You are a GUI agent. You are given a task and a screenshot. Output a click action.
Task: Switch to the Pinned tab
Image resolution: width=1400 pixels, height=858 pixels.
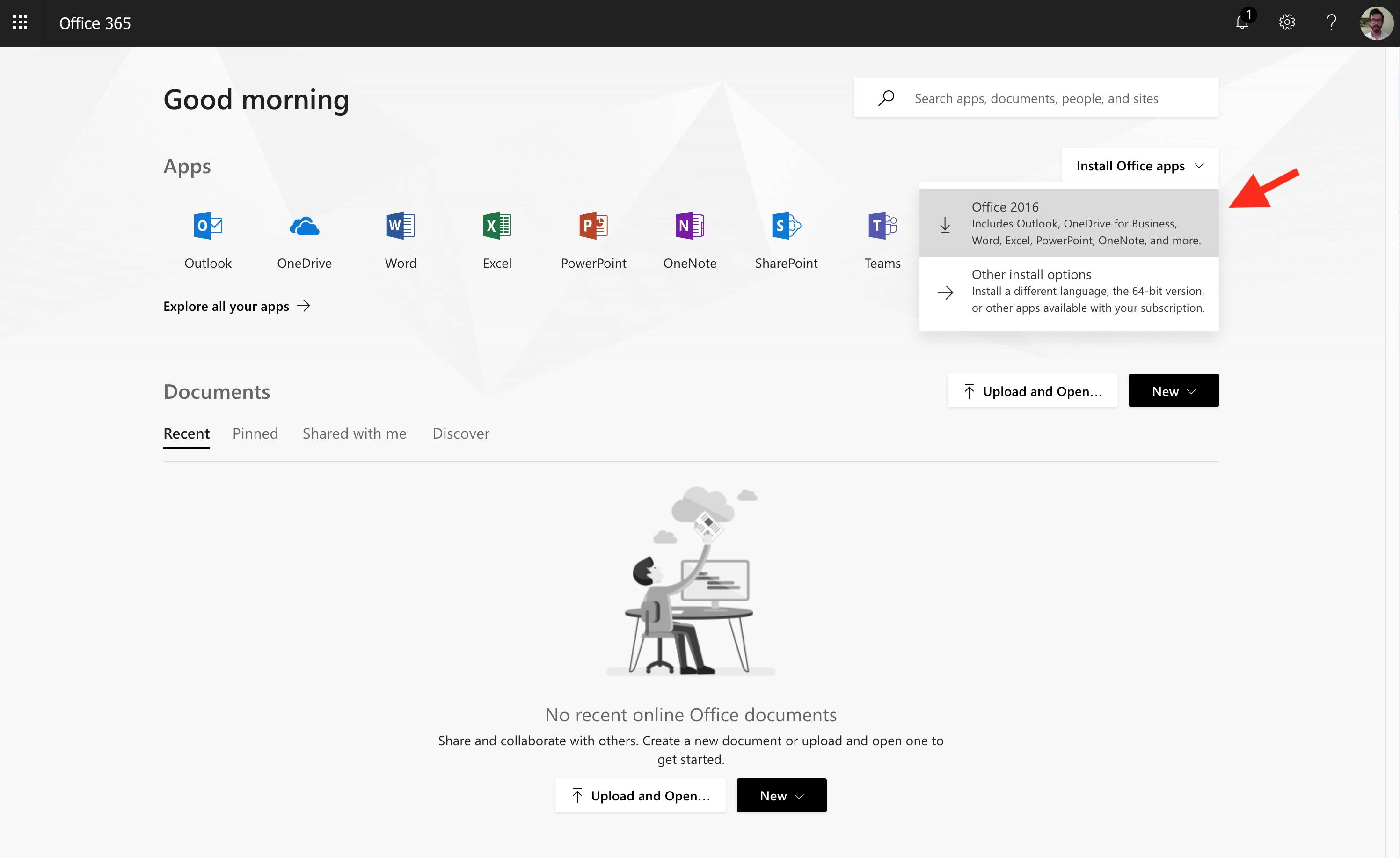point(255,433)
